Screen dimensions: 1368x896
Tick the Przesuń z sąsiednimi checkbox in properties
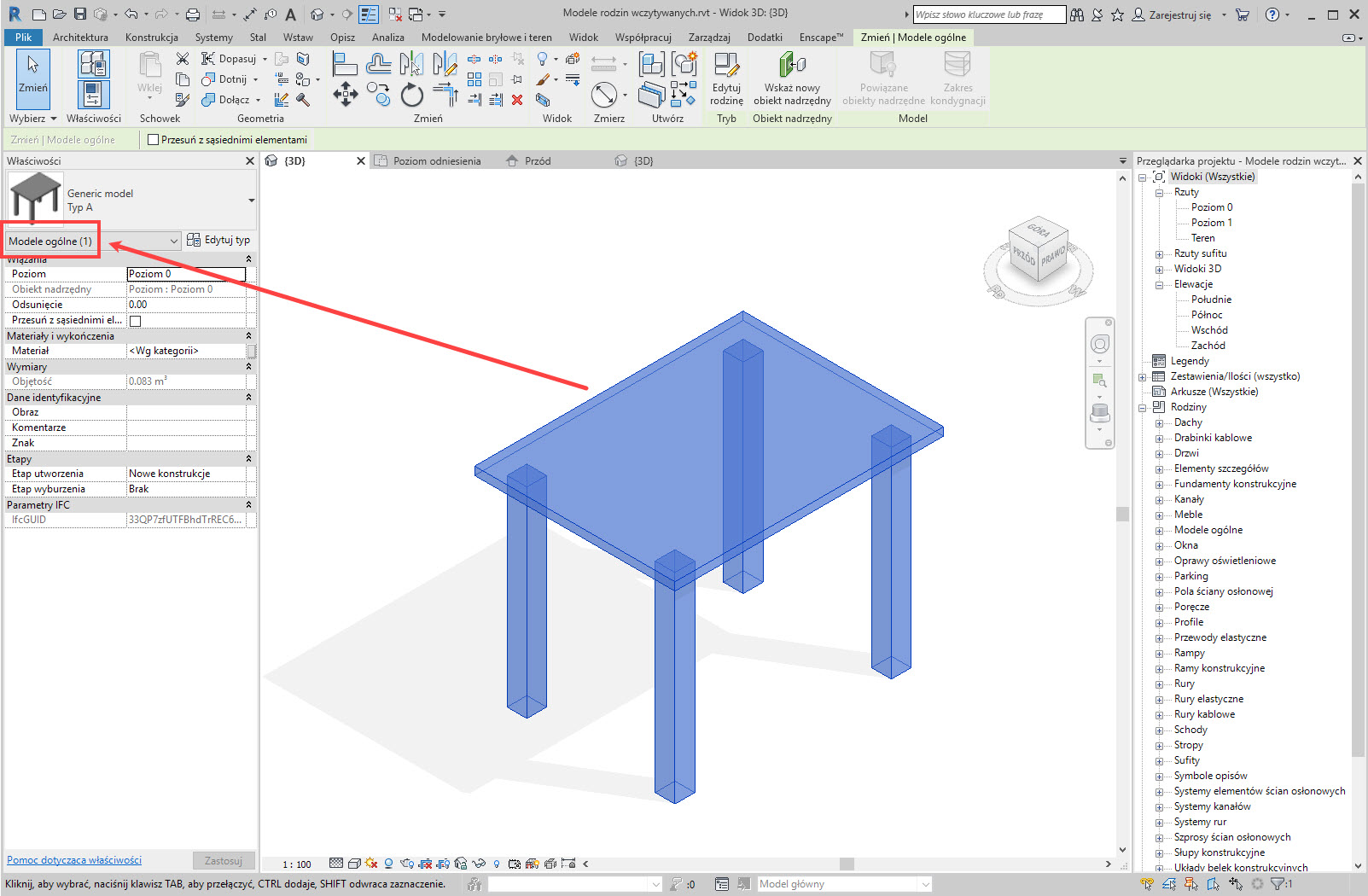[135, 321]
